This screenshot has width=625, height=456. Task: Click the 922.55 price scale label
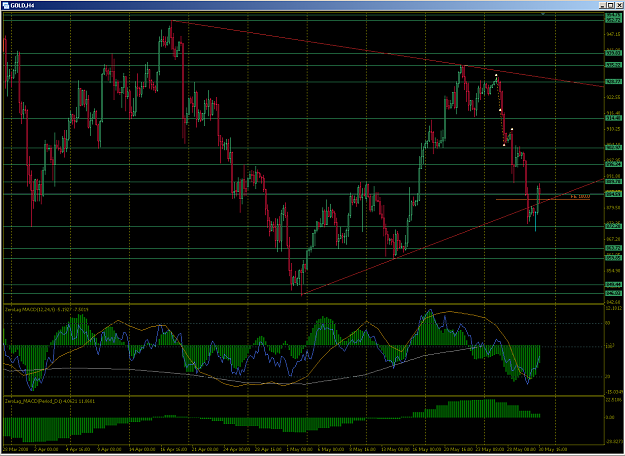(x=613, y=97)
